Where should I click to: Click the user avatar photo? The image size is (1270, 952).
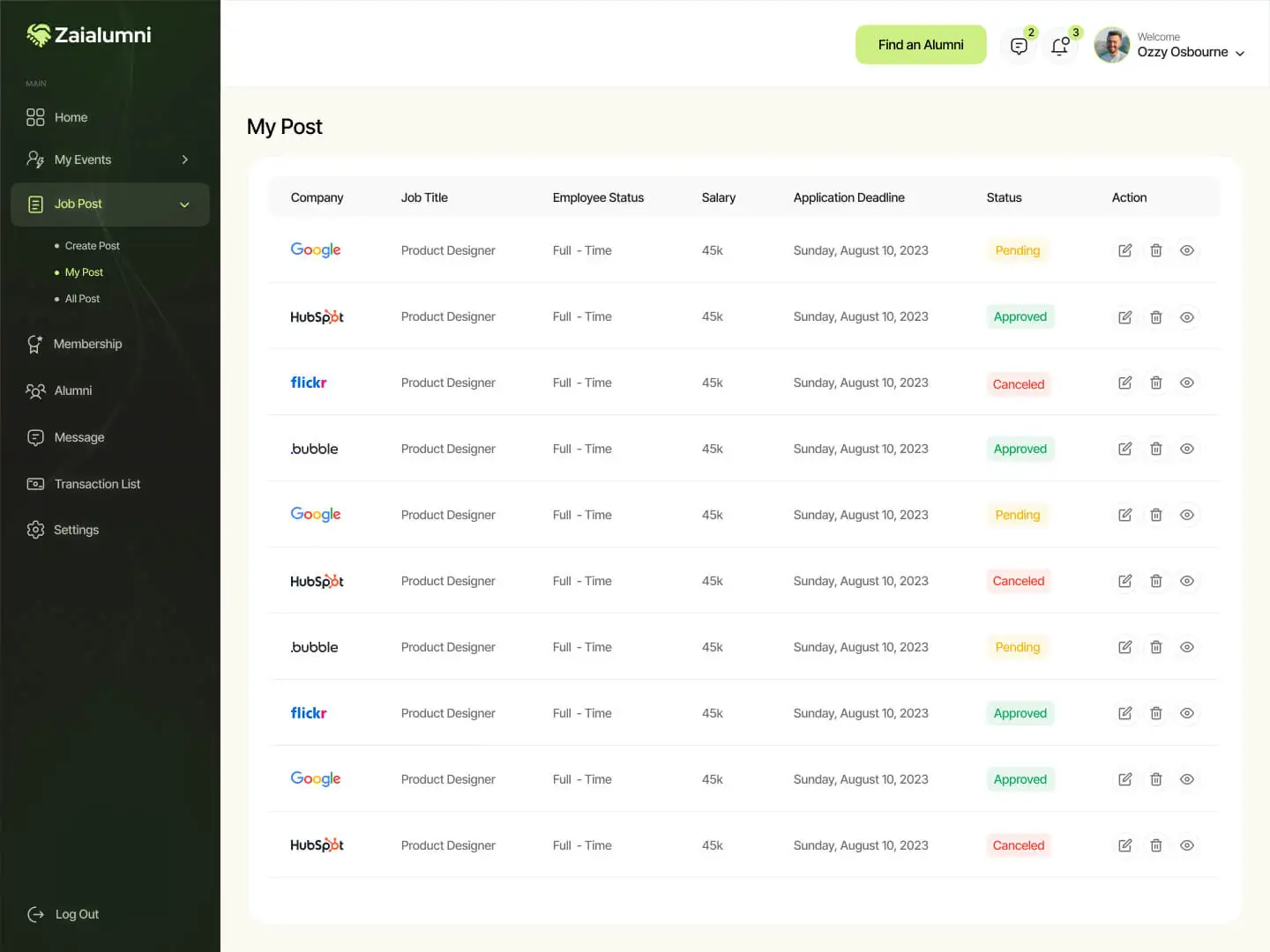(x=1111, y=45)
